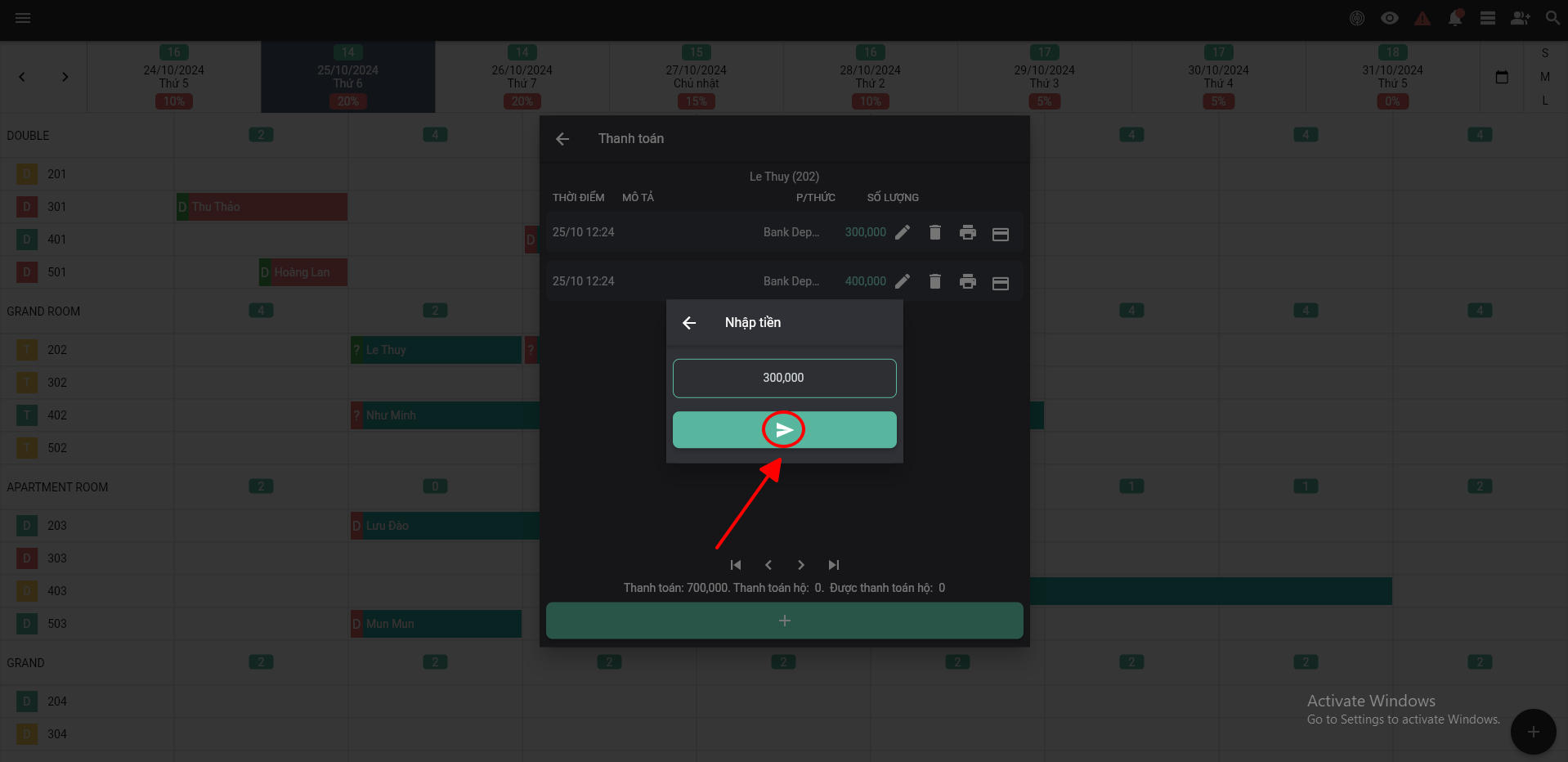Delete the 400,000 payment row

[x=935, y=281]
